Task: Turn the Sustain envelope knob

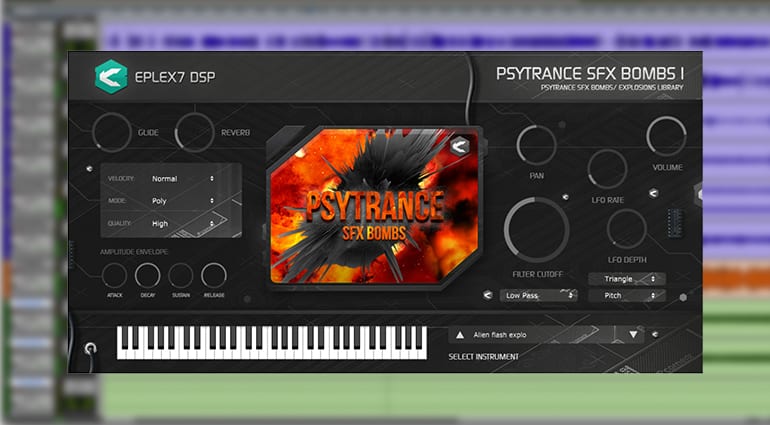Action: [181, 276]
